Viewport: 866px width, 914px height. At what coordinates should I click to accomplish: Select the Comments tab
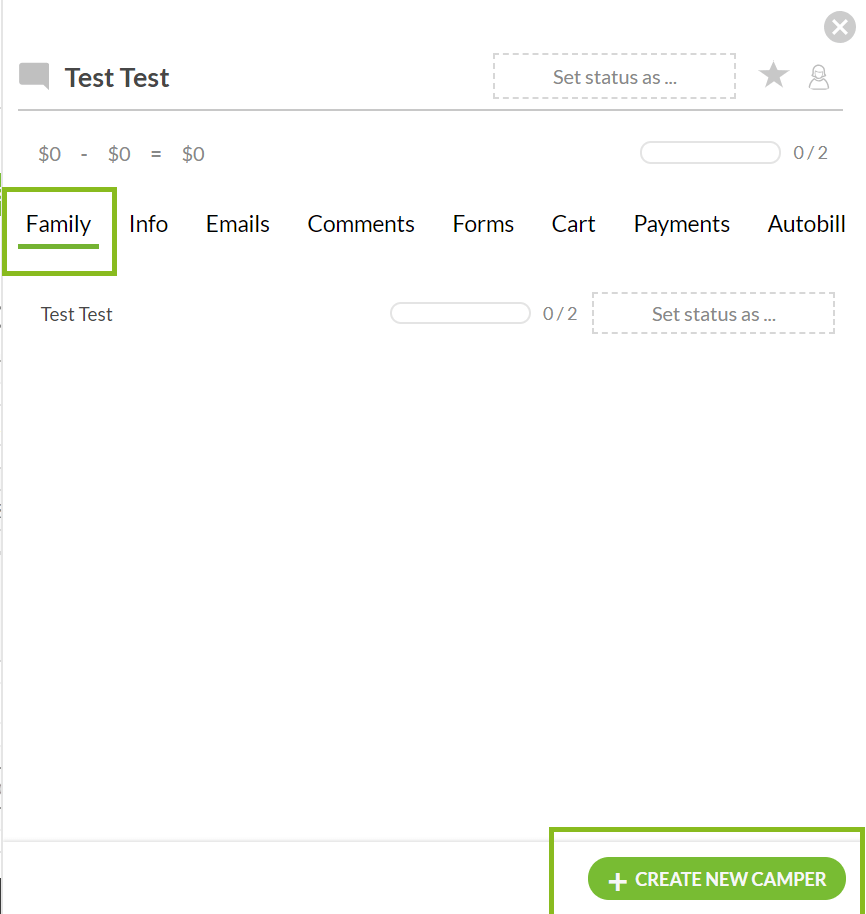coord(361,224)
